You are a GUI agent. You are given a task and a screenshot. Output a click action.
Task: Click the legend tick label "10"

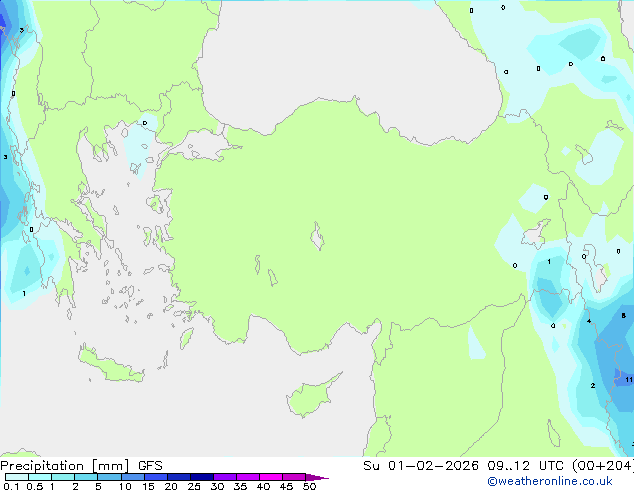tap(125, 486)
